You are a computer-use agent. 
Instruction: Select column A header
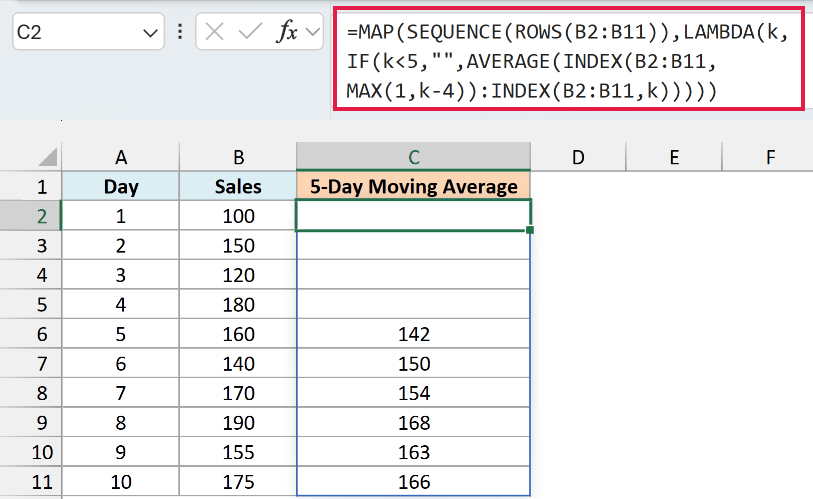tap(121, 157)
